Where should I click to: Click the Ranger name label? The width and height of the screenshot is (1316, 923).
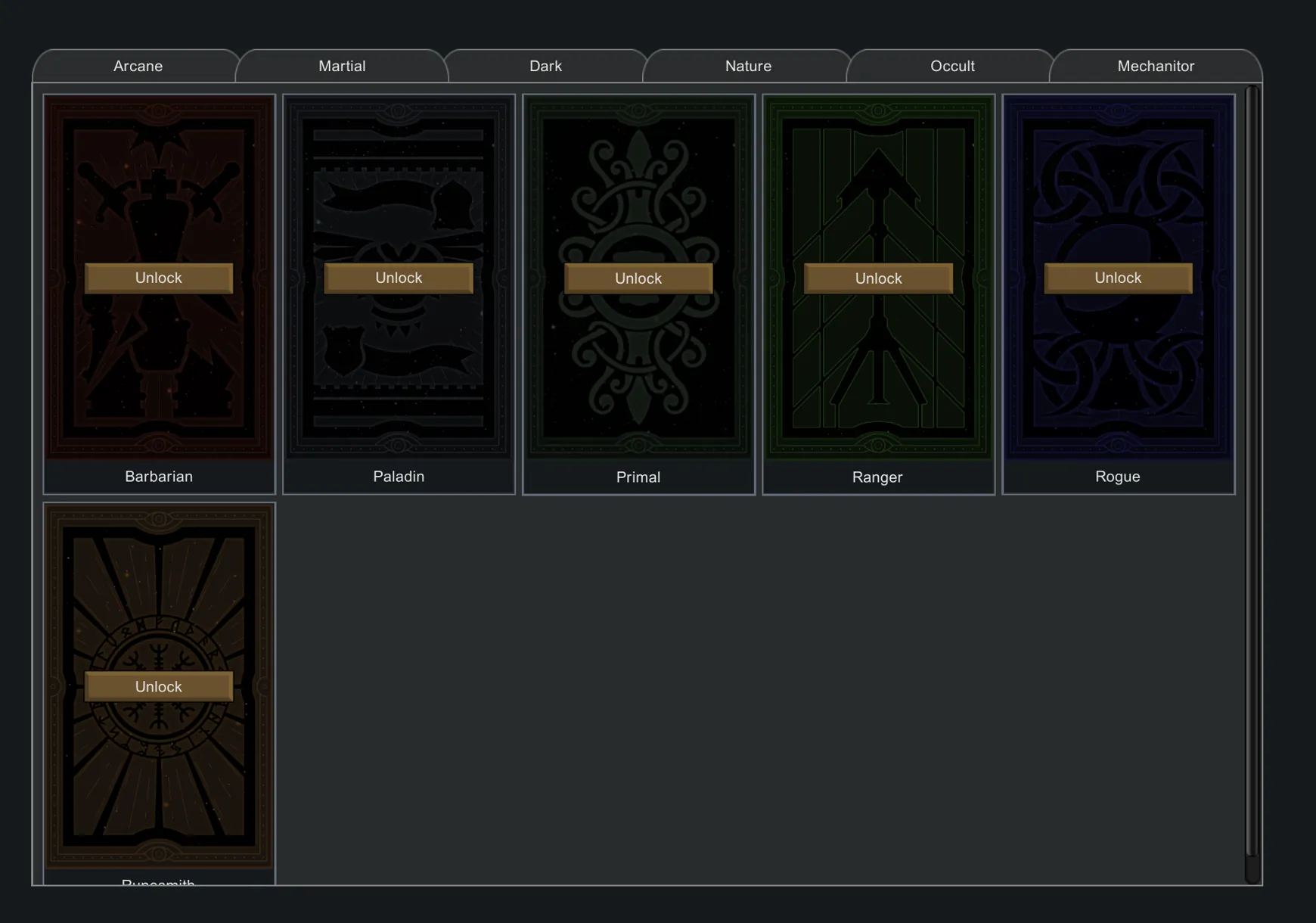[x=877, y=477]
